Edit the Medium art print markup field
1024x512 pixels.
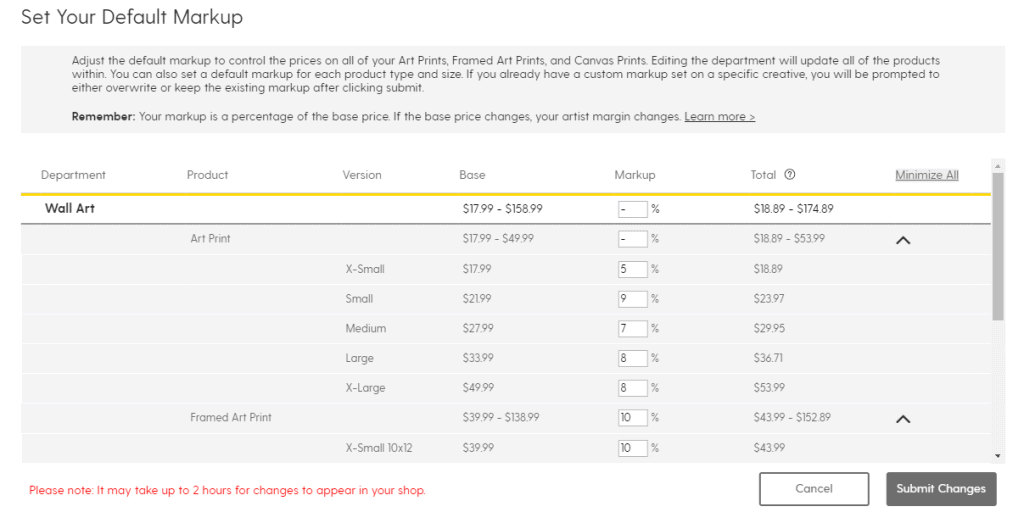coord(632,328)
